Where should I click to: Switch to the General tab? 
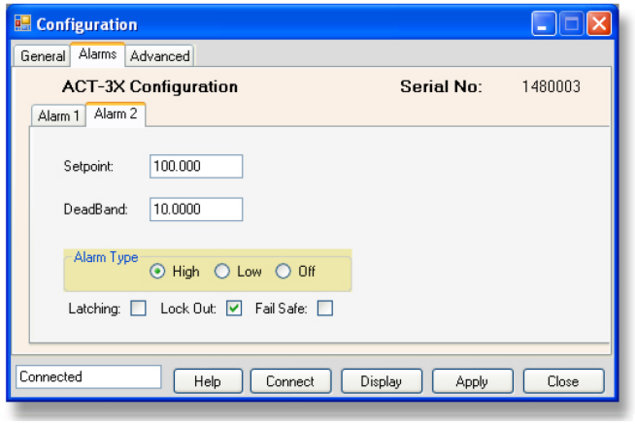point(43,57)
